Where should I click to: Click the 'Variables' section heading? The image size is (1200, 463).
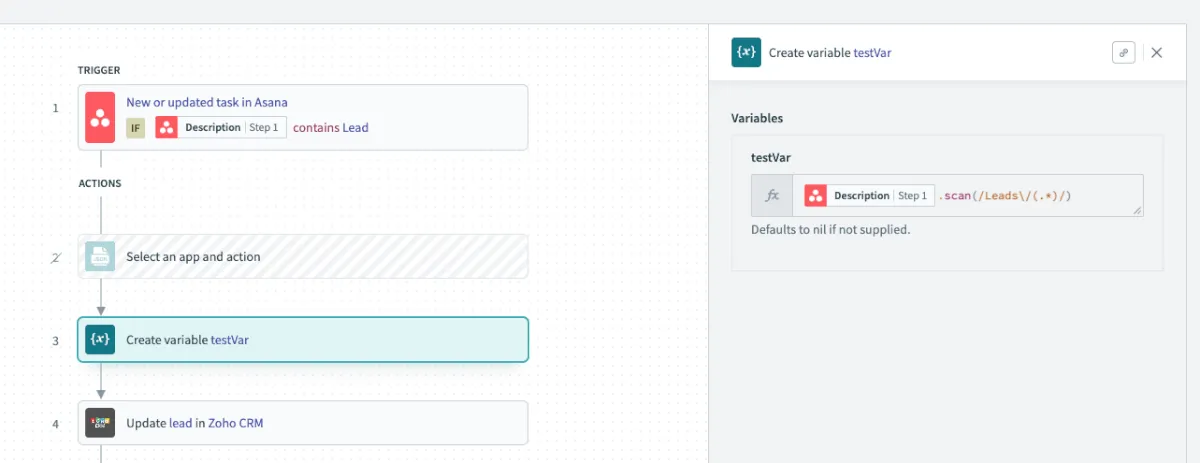pos(757,118)
